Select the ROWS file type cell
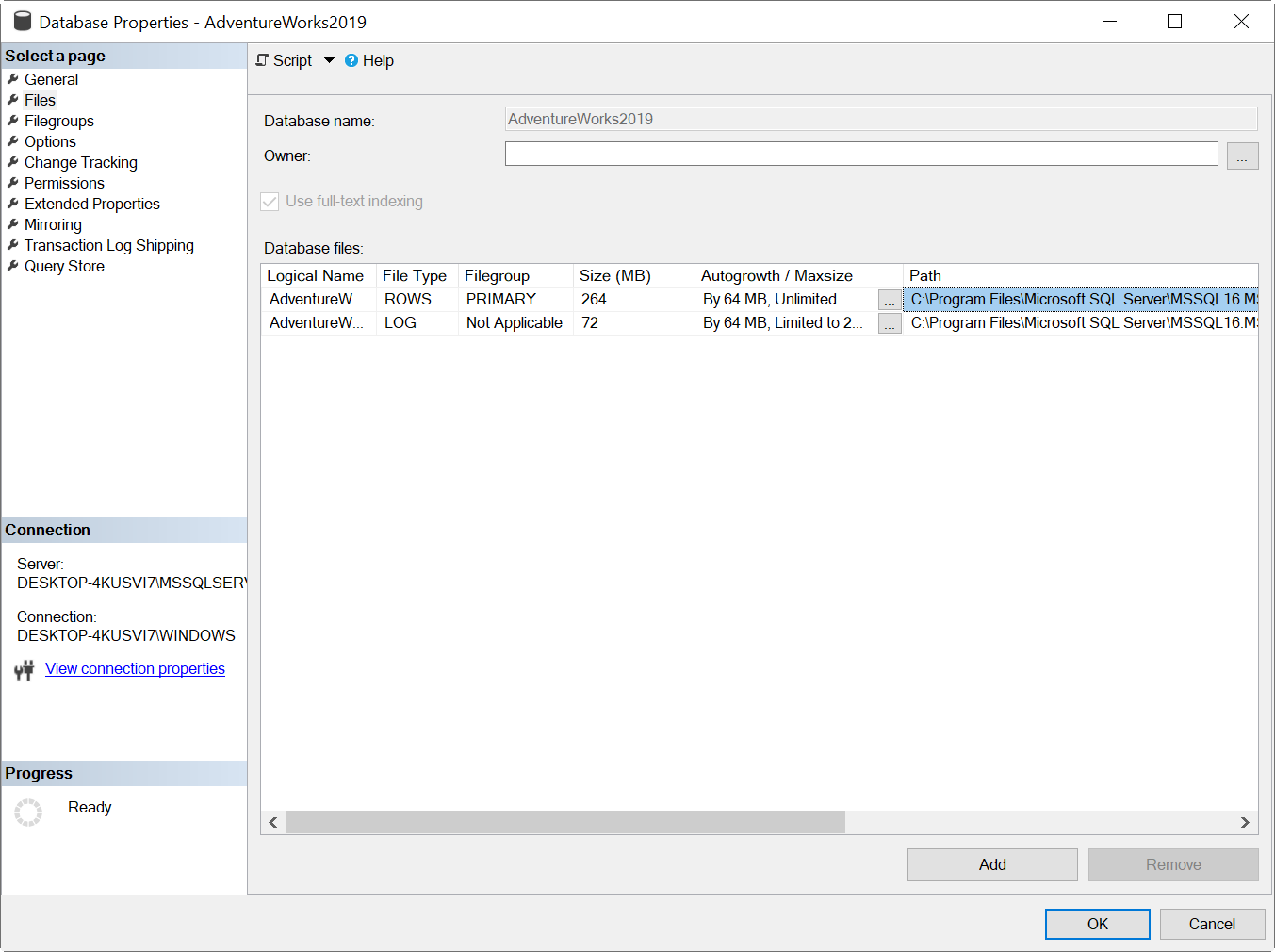The height and width of the screenshot is (952, 1275). 417,299
